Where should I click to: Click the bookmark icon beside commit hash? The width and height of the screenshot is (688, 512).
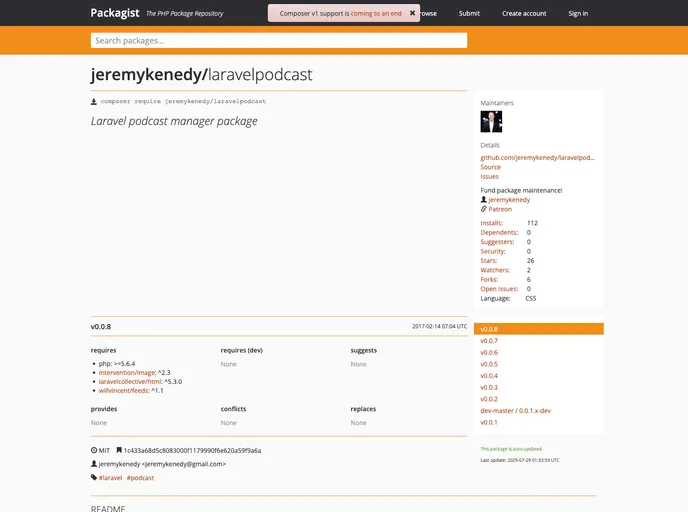pos(119,450)
